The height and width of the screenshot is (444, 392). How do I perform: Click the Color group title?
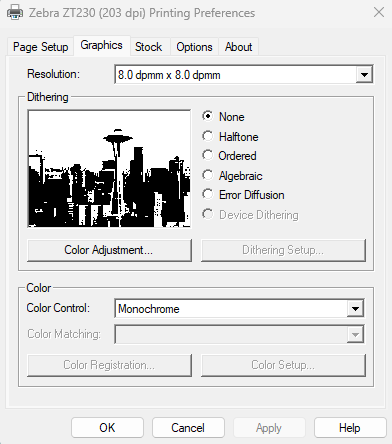coord(39,288)
